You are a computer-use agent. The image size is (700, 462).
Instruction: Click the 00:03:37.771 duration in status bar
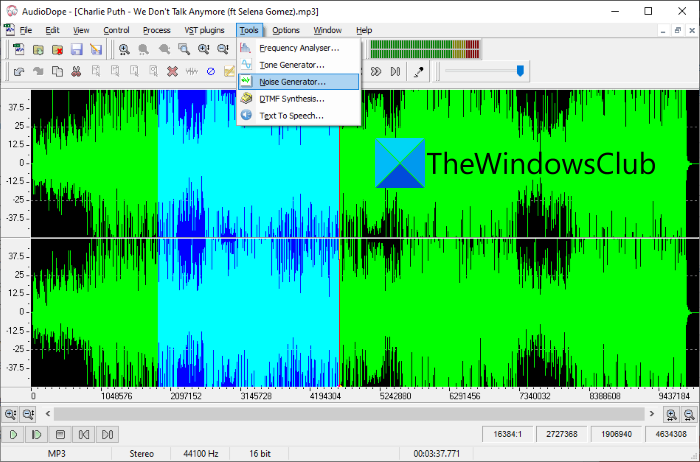coord(436,454)
